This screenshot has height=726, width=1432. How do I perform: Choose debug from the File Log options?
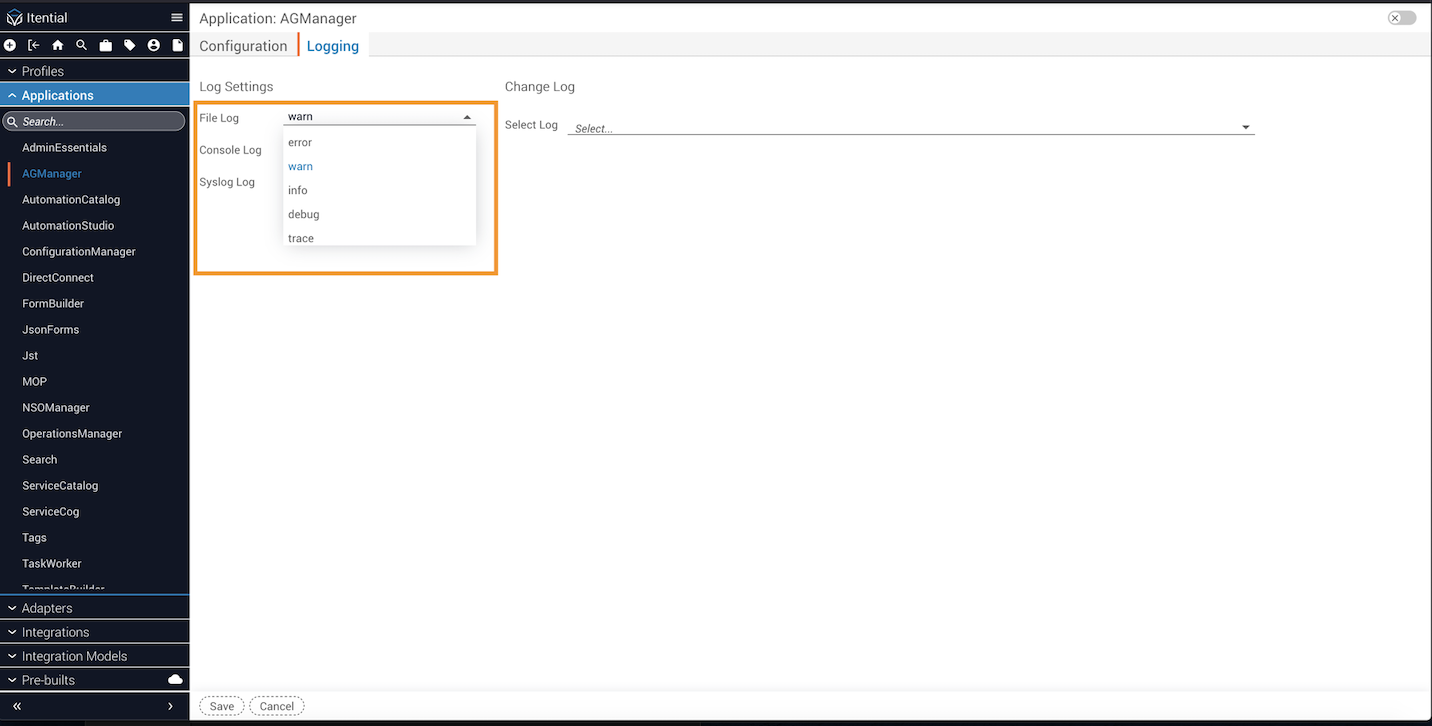(x=379, y=214)
